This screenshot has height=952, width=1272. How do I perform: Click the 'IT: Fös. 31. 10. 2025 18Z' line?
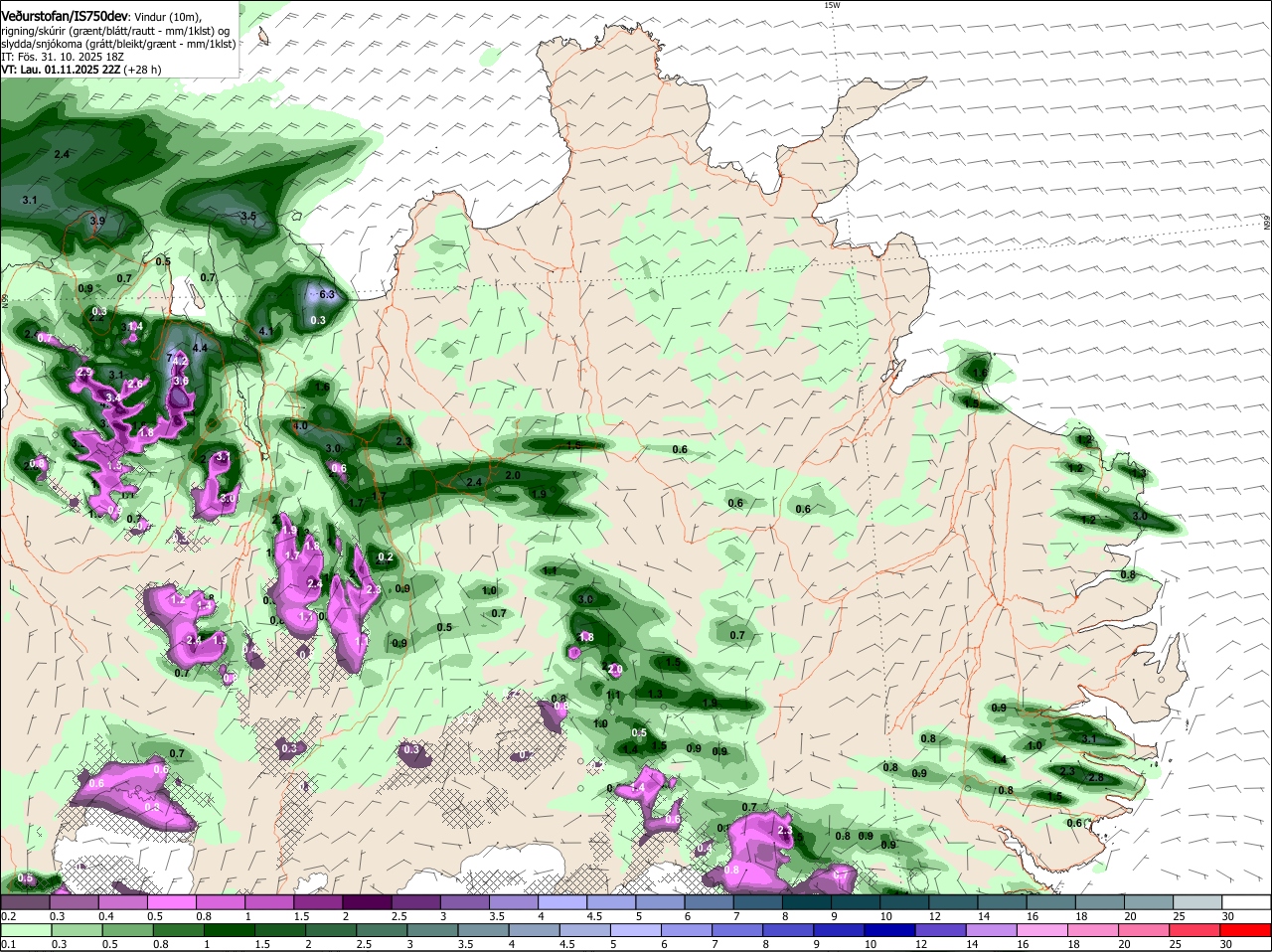coord(63,58)
